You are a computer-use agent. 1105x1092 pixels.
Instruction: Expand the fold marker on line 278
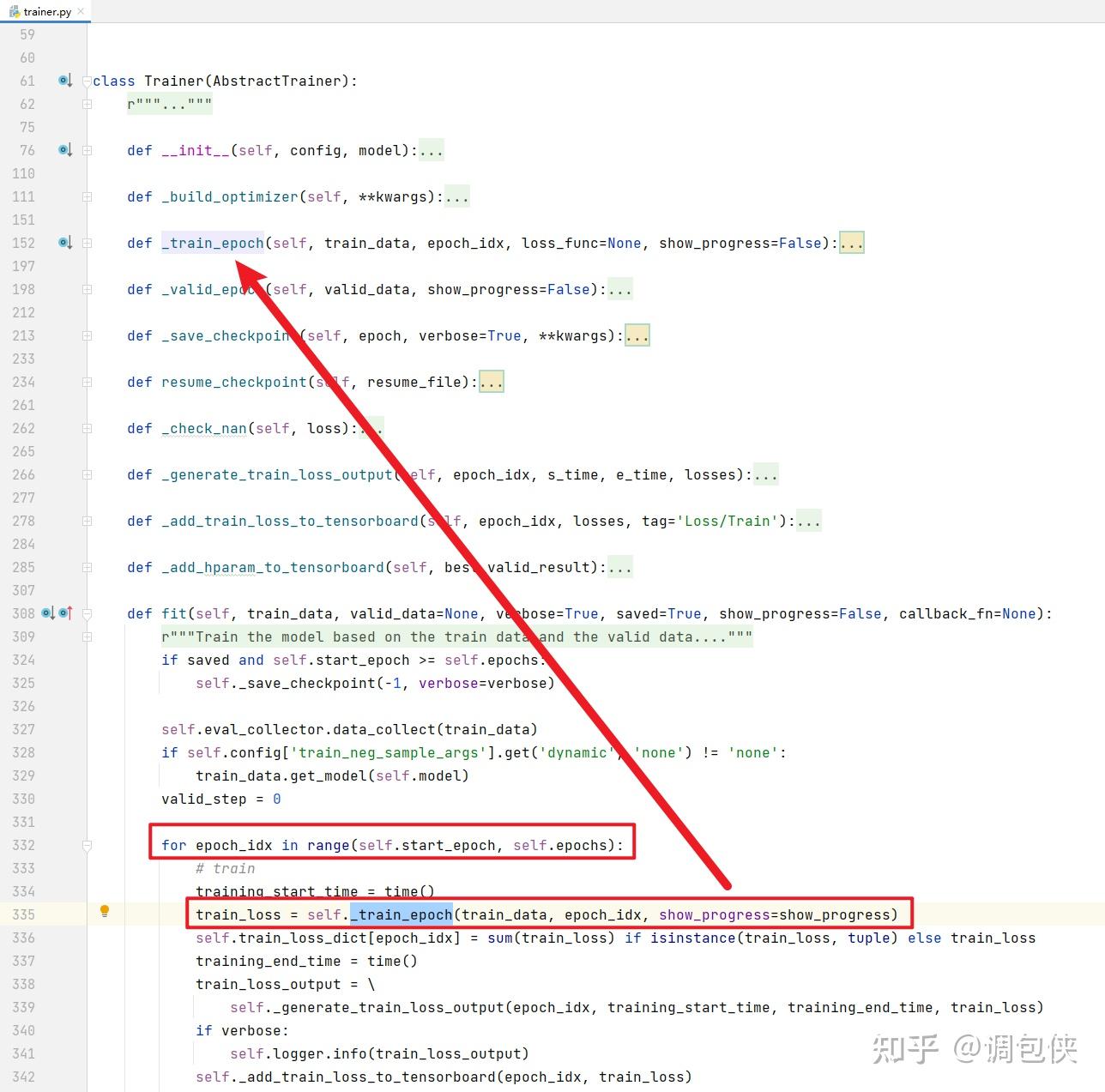pyautogui.click(x=87, y=521)
